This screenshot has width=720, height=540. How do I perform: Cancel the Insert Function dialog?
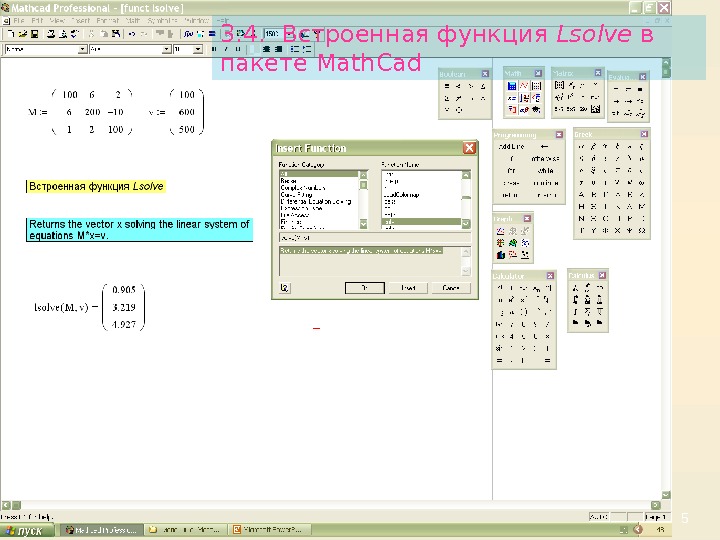451,288
